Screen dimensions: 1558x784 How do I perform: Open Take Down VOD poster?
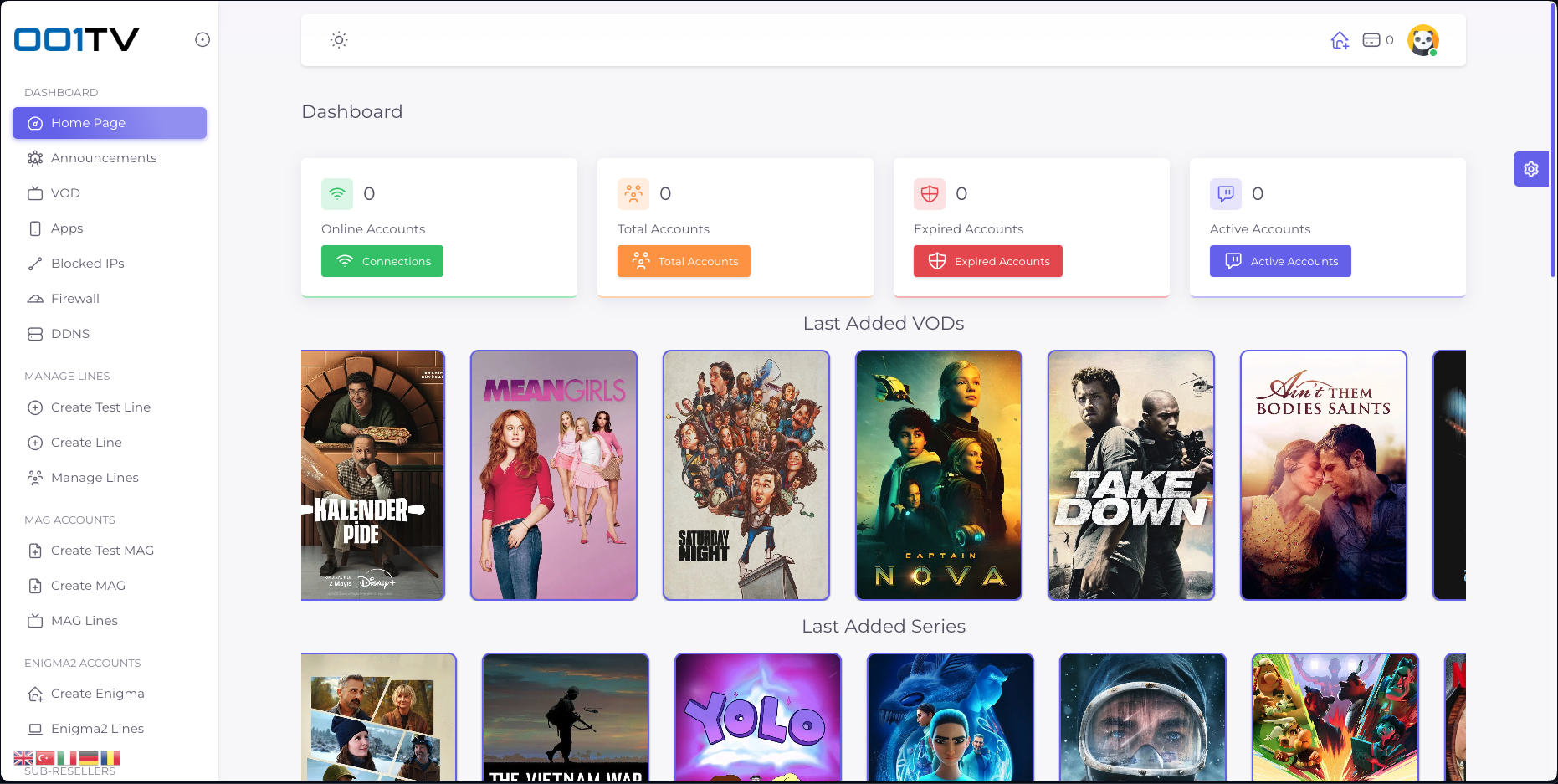[x=1131, y=475]
